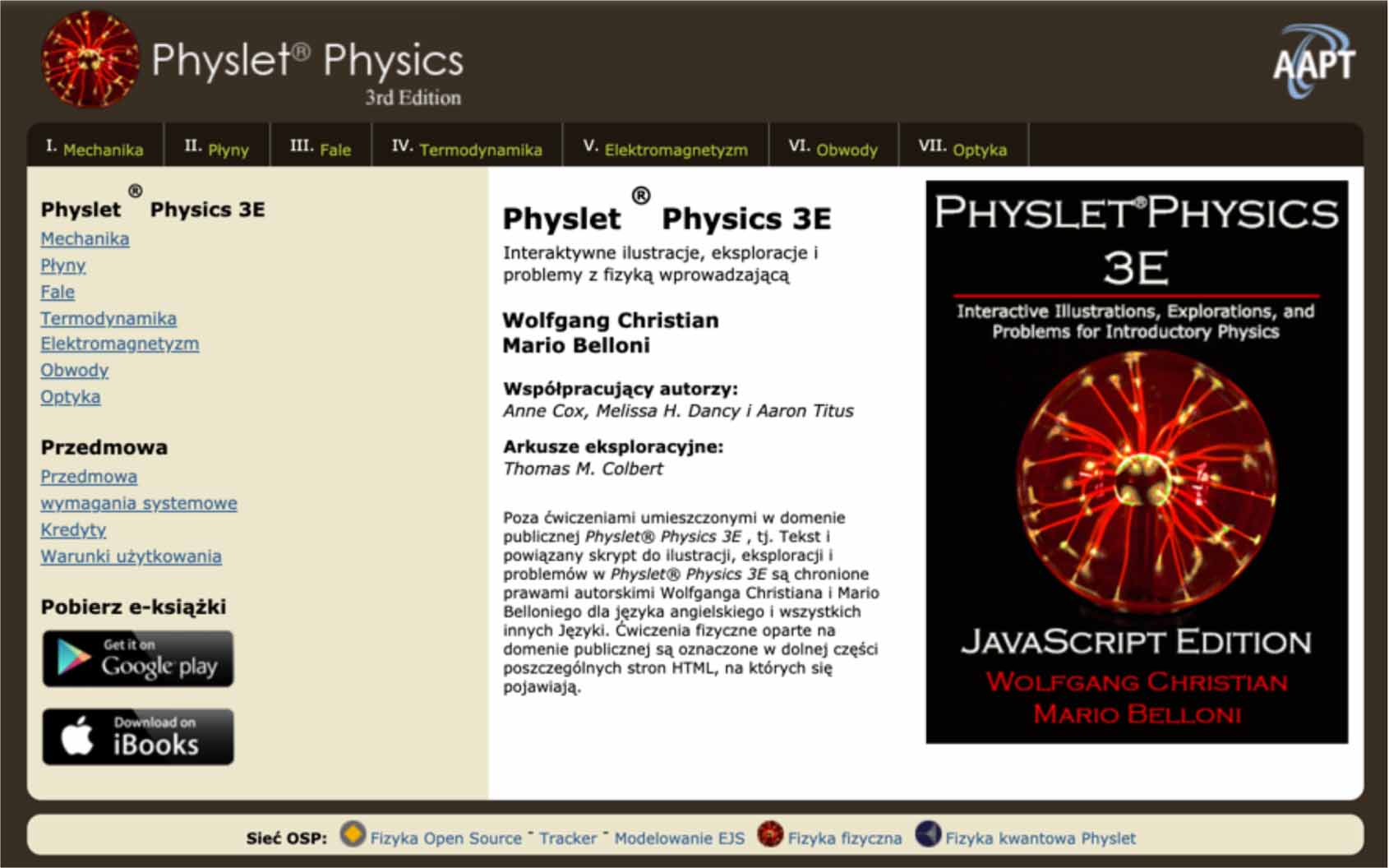Switch to the I. Mechanika tab
Viewport: 1389px width, 868px height.
coord(97,148)
